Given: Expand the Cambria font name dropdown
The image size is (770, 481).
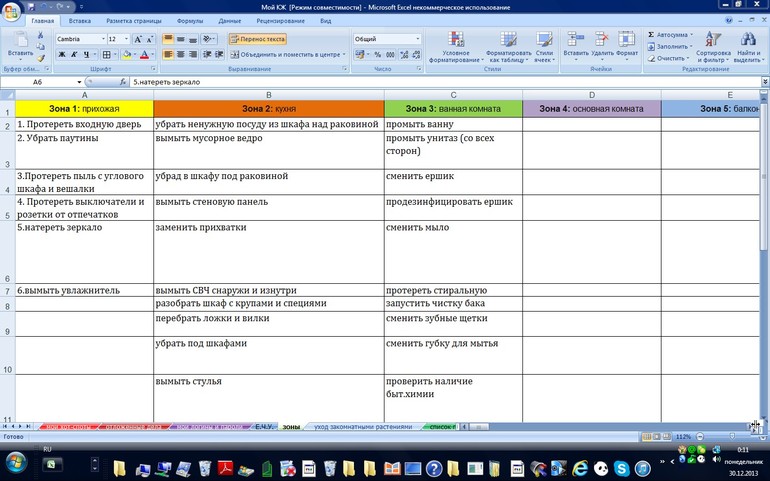Looking at the screenshot, I should click(x=102, y=39).
